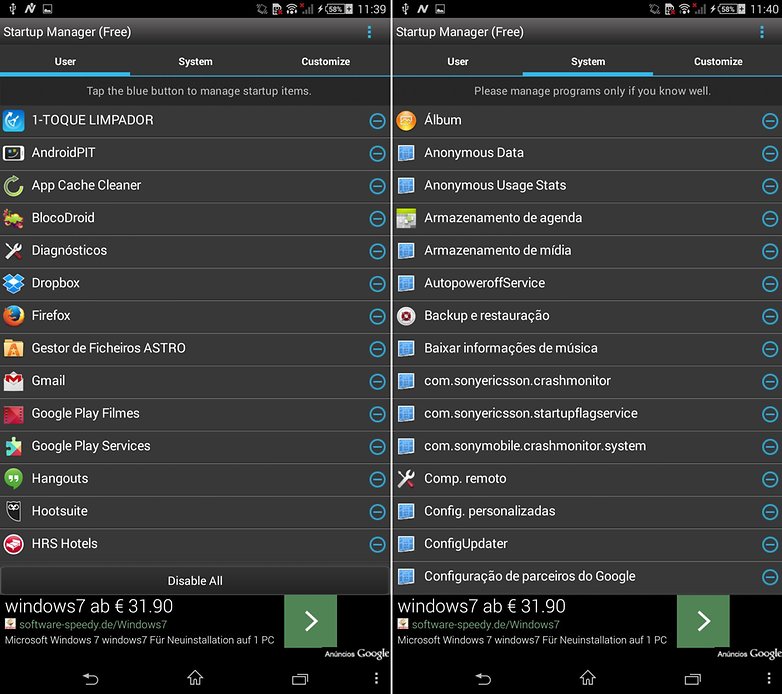The width and height of the screenshot is (782, 694).
Task: Tap windows7 ad headline on left screen
Action: coord(89,606)
